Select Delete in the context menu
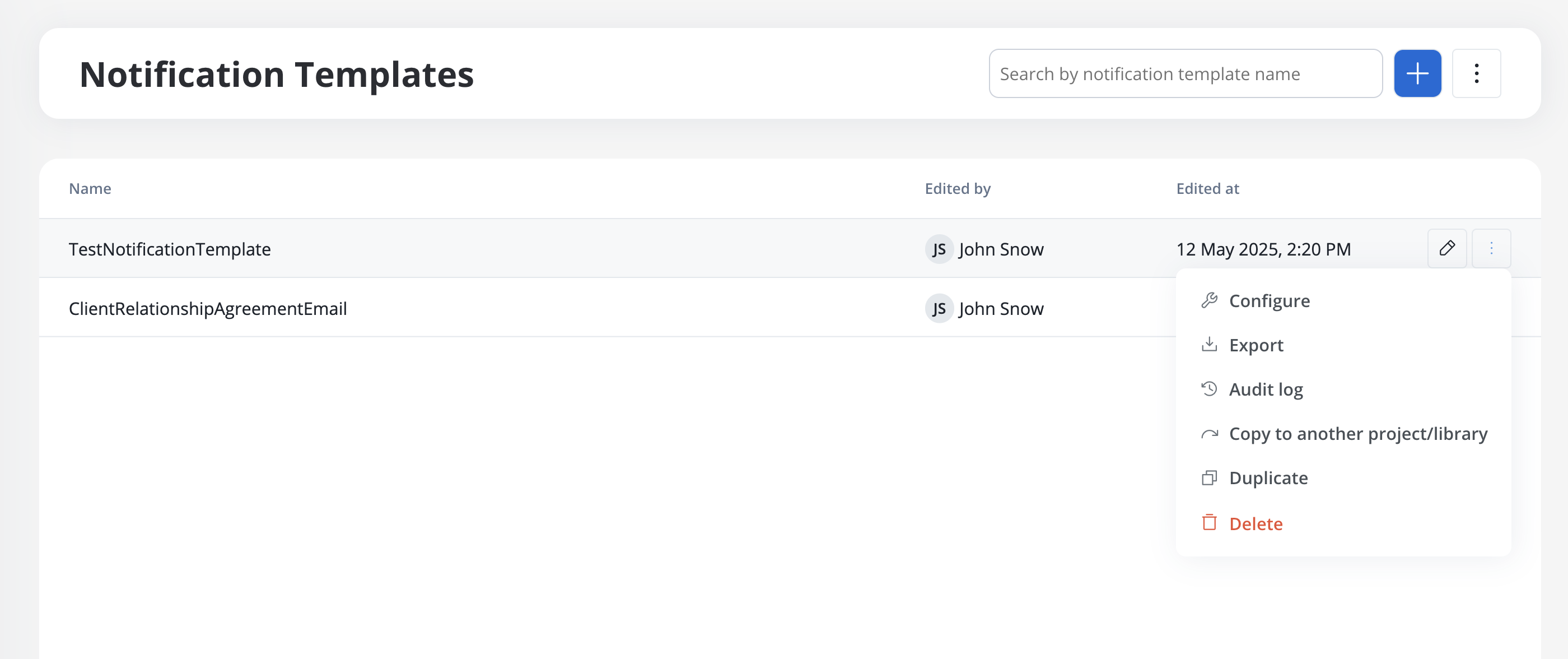 [1343, 523]
